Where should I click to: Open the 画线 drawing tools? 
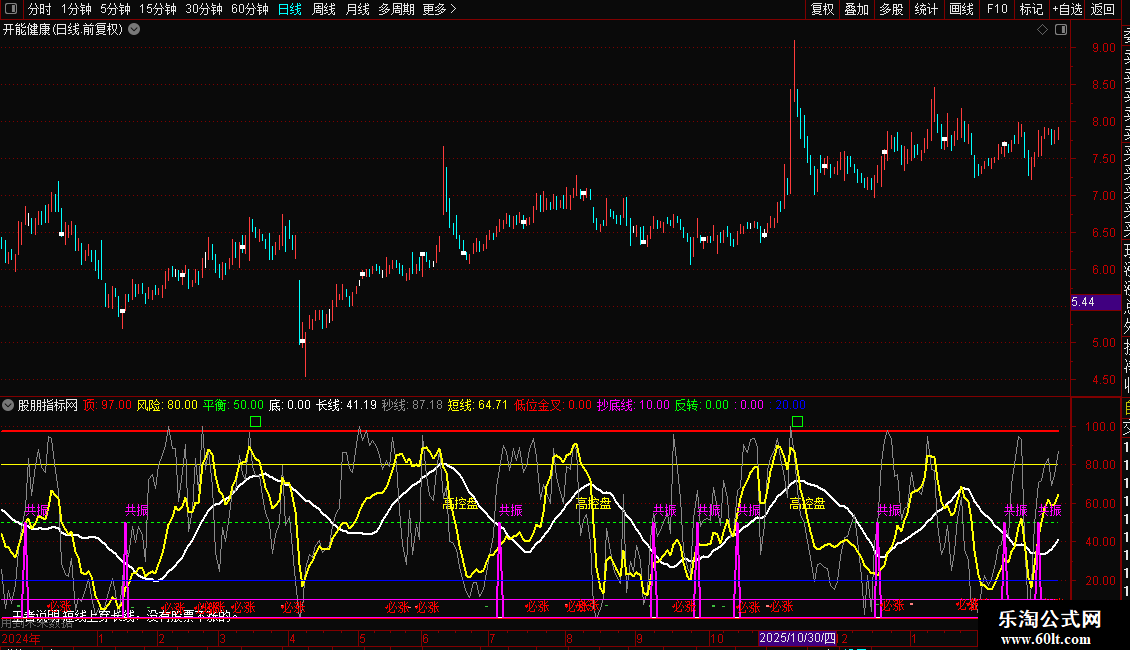tap(961, 9)
